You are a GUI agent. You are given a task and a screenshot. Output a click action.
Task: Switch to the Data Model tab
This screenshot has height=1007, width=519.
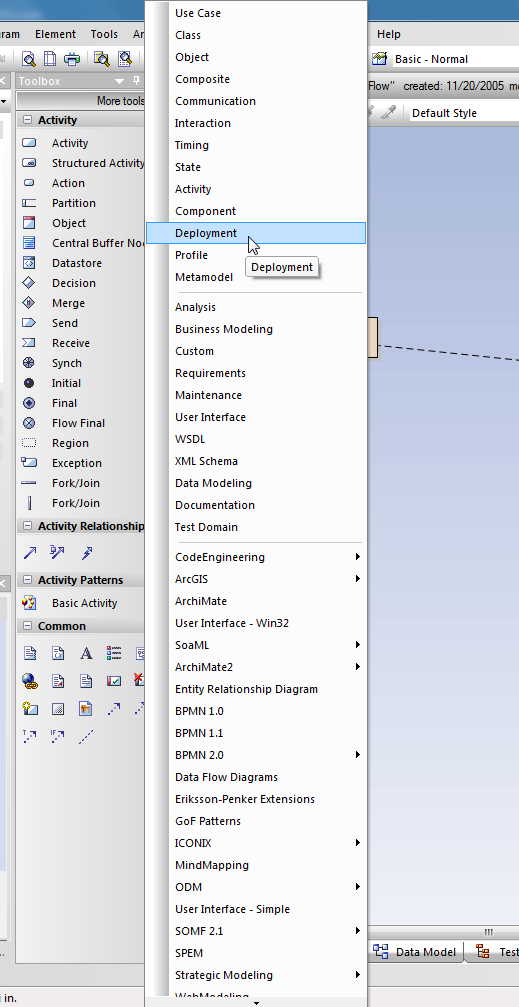(x=418, y=952)
